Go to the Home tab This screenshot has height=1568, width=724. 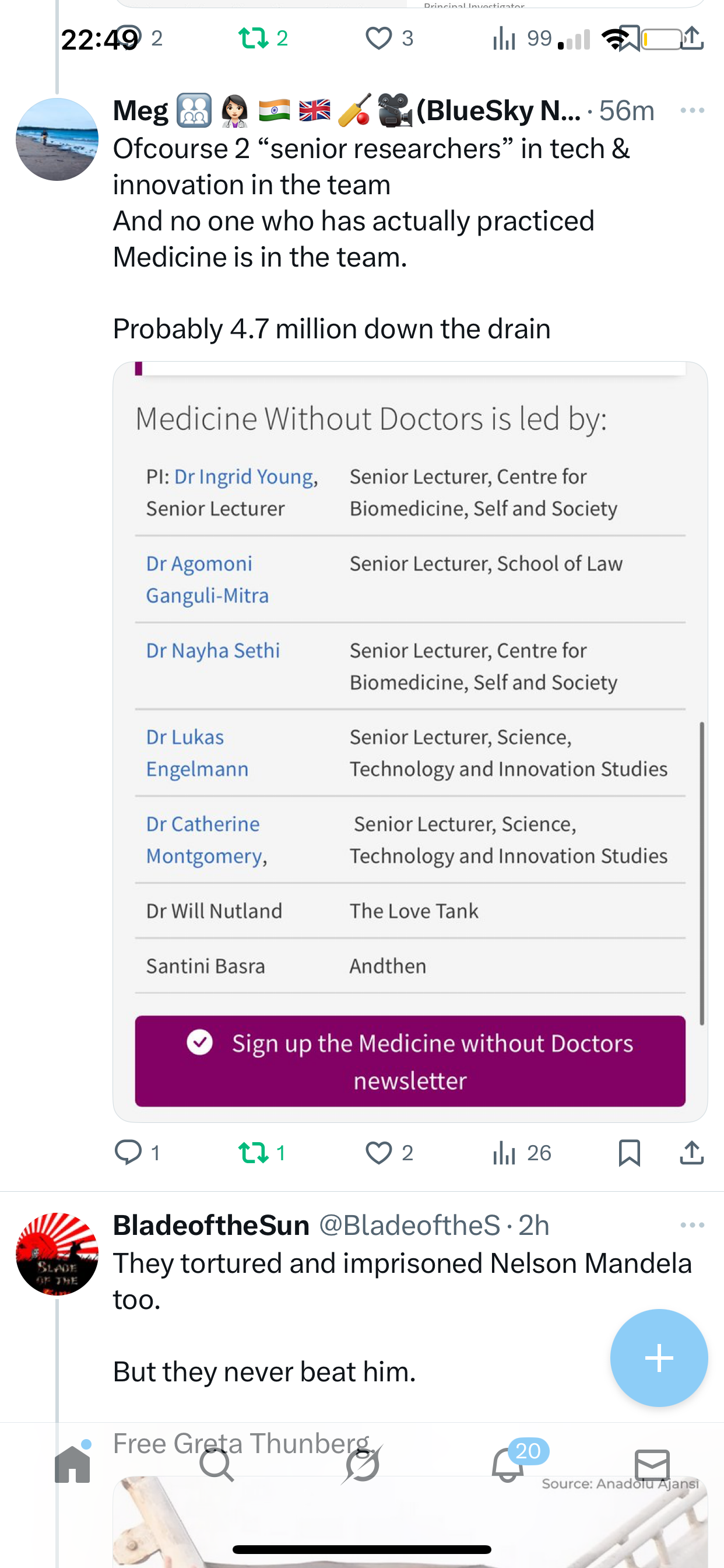point(72,1465)
